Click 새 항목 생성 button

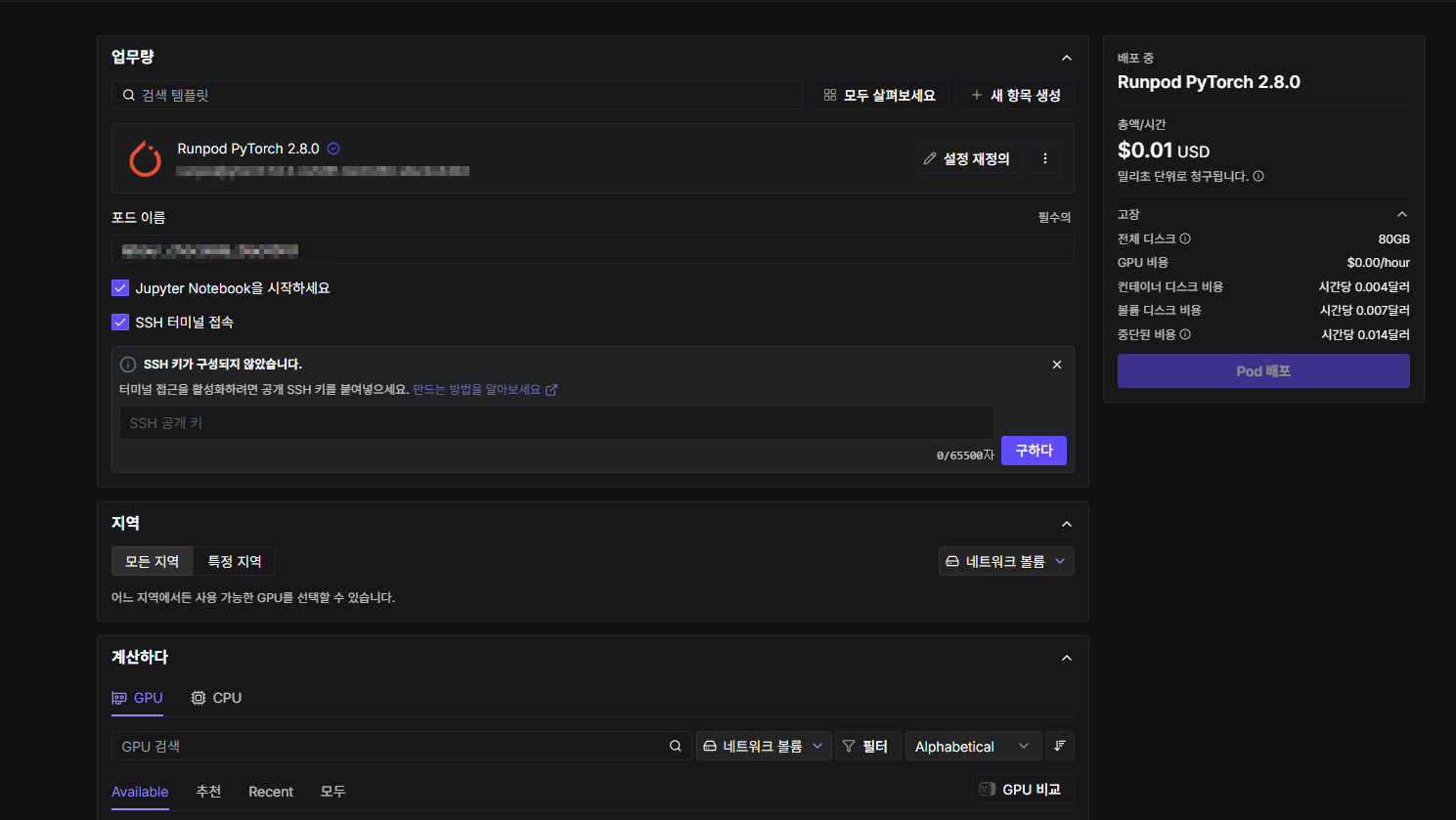tap(1015, 95)
